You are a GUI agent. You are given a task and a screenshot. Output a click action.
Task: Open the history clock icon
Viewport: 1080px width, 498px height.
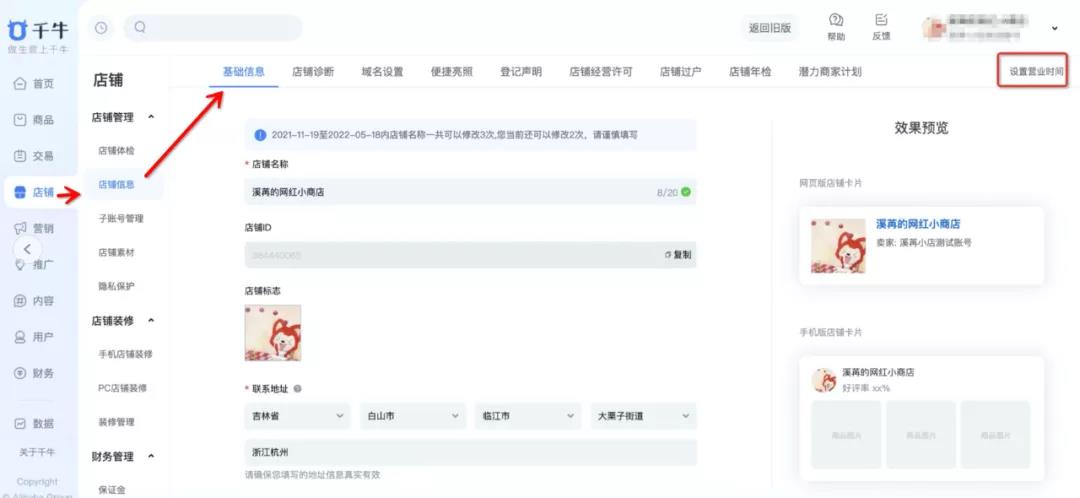101,28
